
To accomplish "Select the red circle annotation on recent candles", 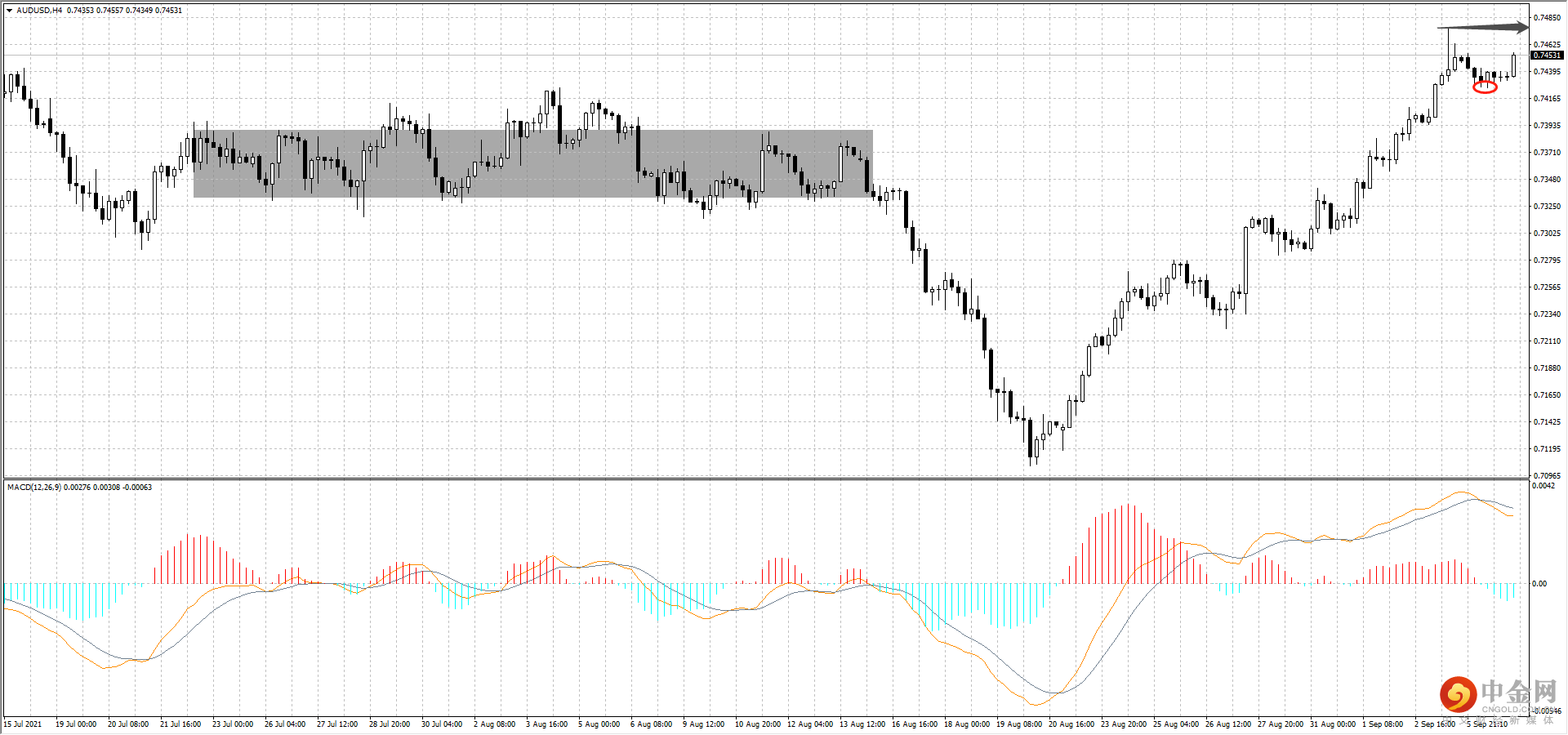I will [x=1483, y=88].
